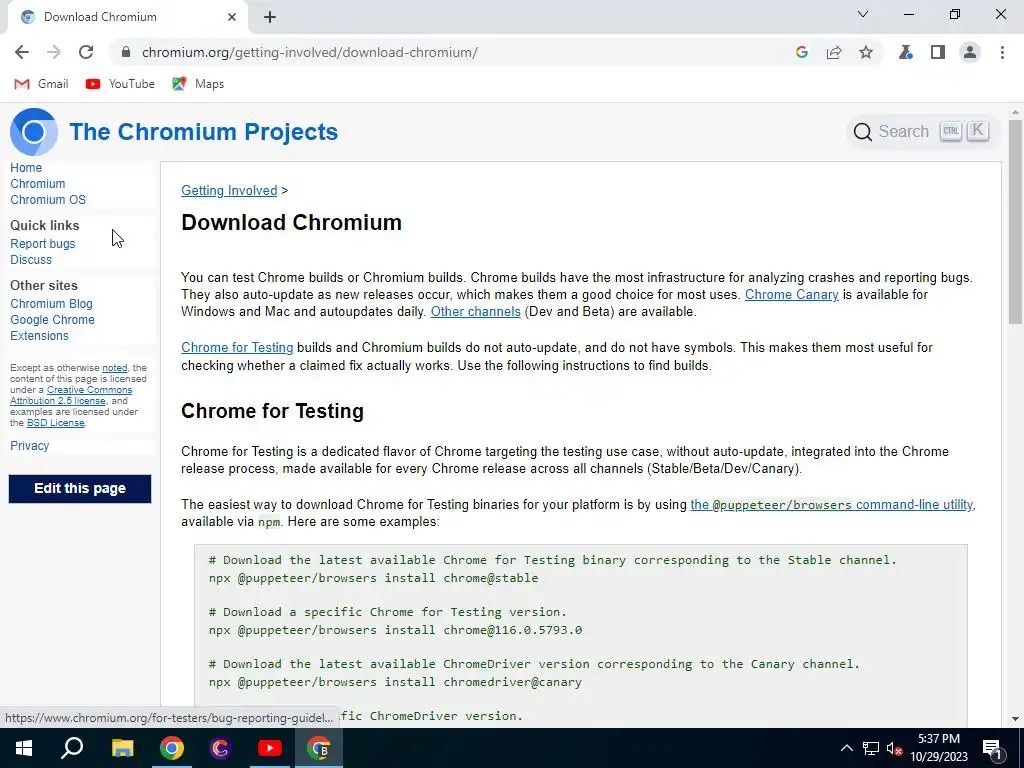
Task: Share this page icon
Action: [834, 52]
